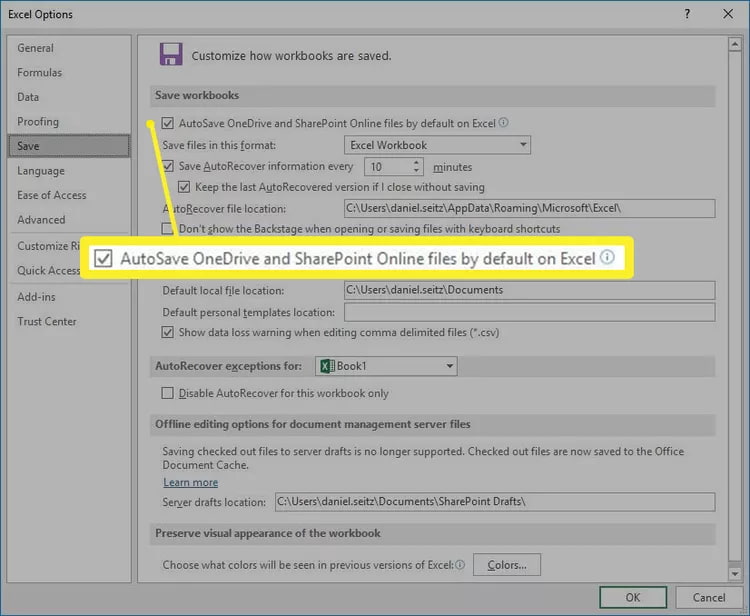Check Disable AutoRecover for this workbook only
The image size is (750, 616).
pyautogui.click(x=167, y=393)
